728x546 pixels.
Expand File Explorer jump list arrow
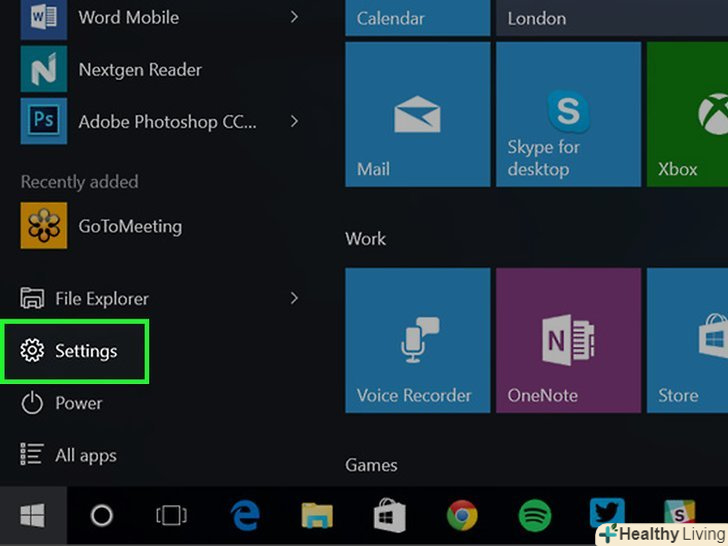tap(294, 298)
